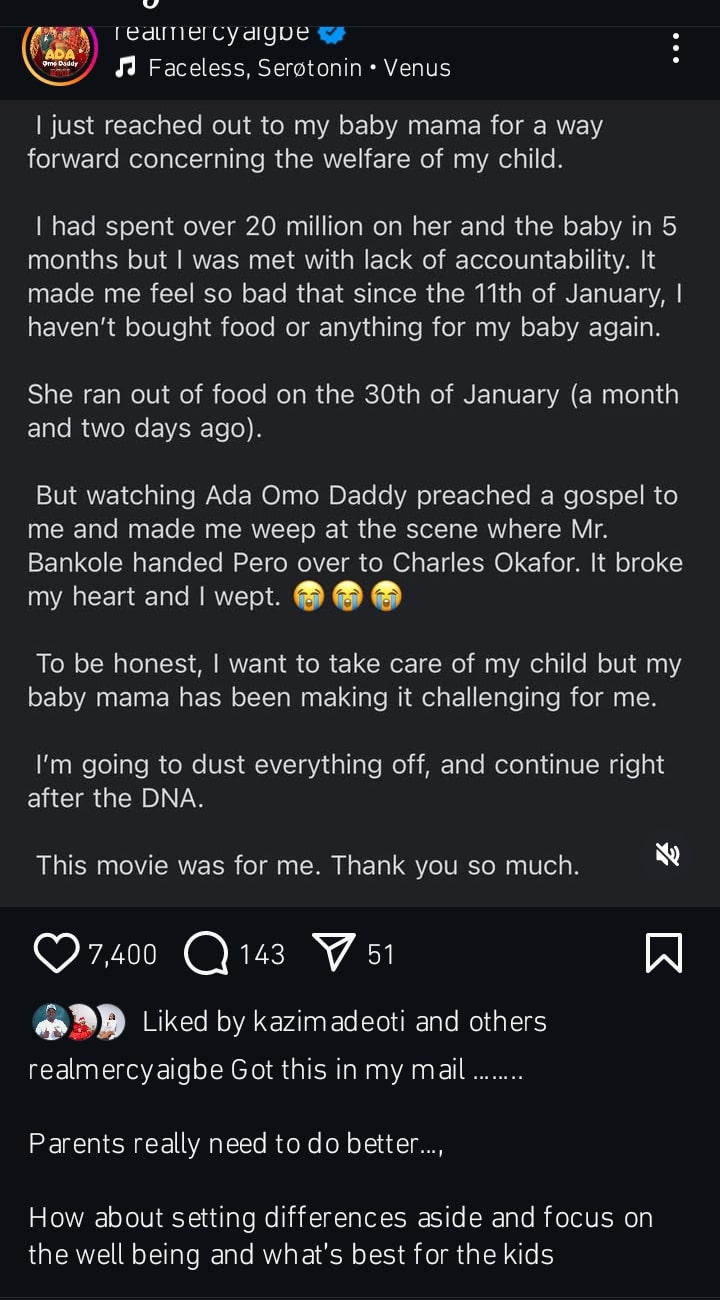Tap the blue verified badge

click(332, 33)
